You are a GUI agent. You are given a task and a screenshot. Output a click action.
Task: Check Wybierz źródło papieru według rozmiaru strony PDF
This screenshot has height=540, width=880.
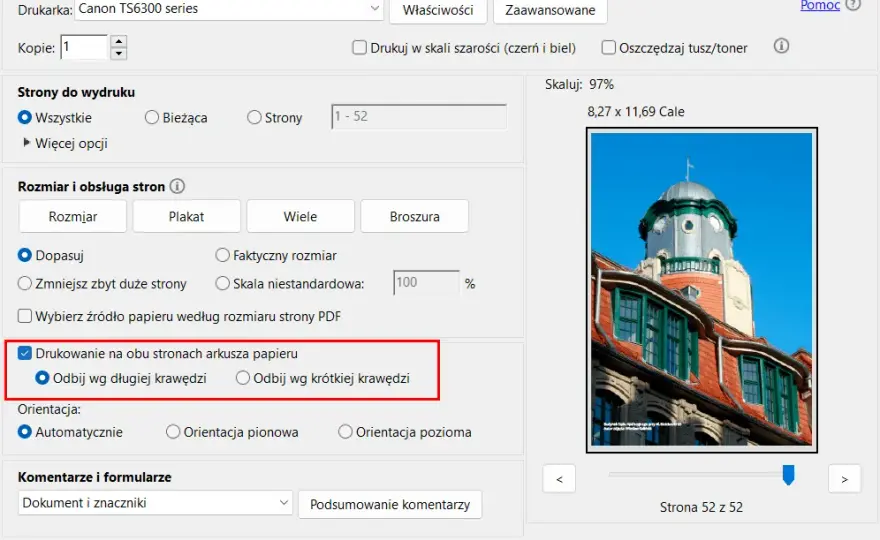pyautogui.click(x=25, y=316)
